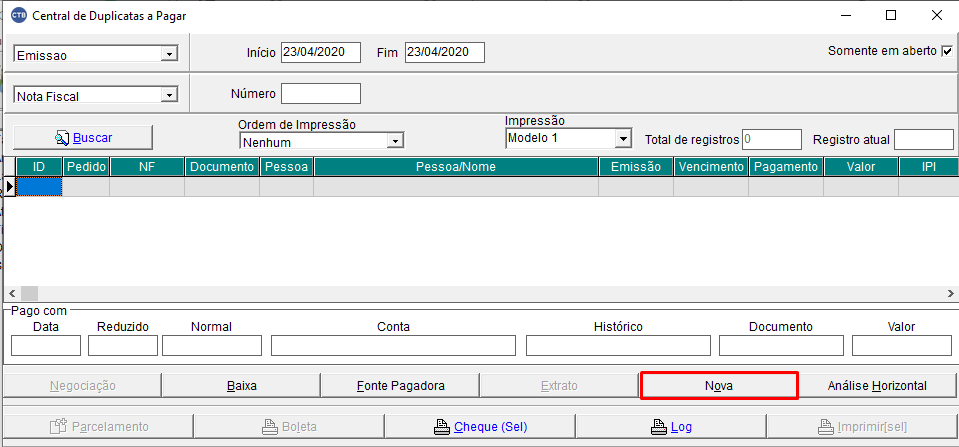Click the Nova button
Image resolution: width=959 pixels, height=447 pixels.
[x=718, y=385]
